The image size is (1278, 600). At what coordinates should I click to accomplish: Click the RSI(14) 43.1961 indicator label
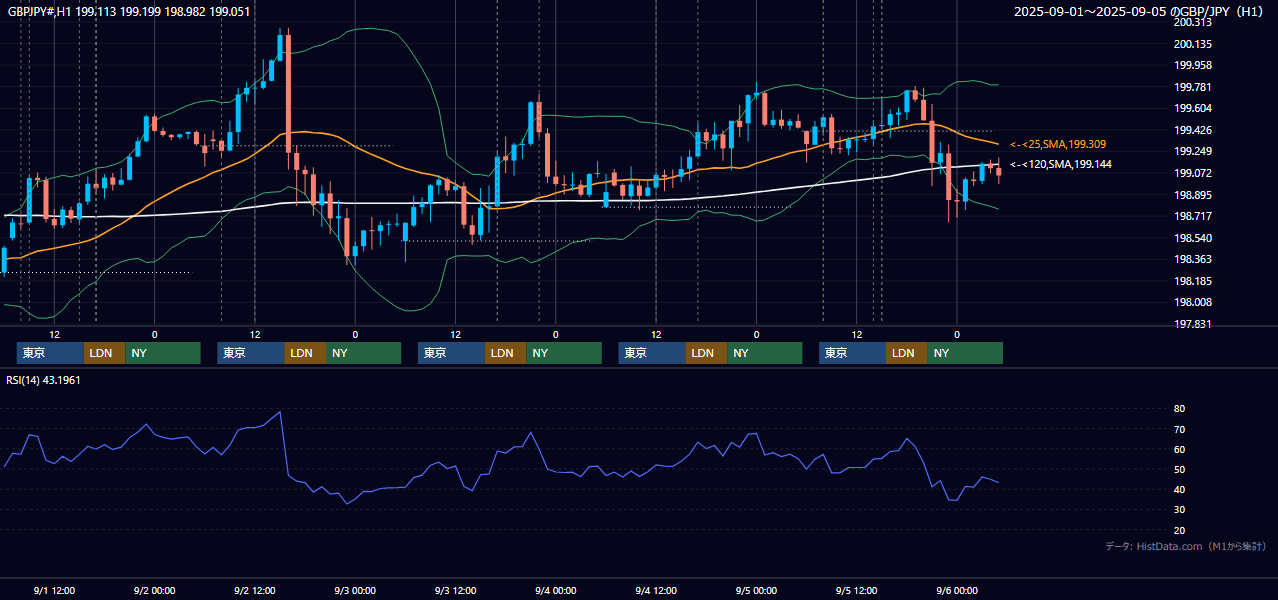point(44,380)
